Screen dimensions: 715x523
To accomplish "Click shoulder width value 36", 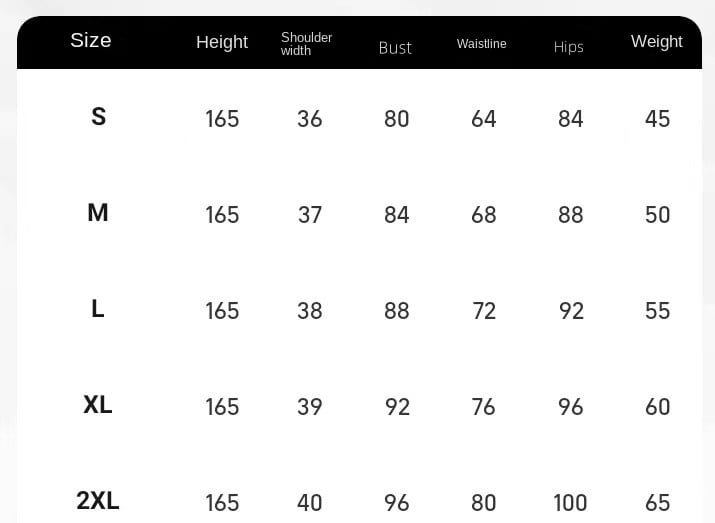I will click(310, 119).
